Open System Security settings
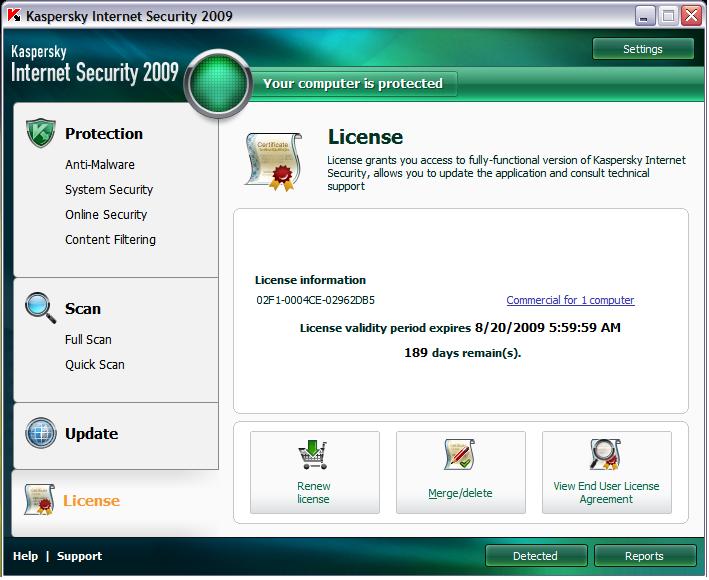The height and width of the screenshot is (580, 709). [109, 189]
